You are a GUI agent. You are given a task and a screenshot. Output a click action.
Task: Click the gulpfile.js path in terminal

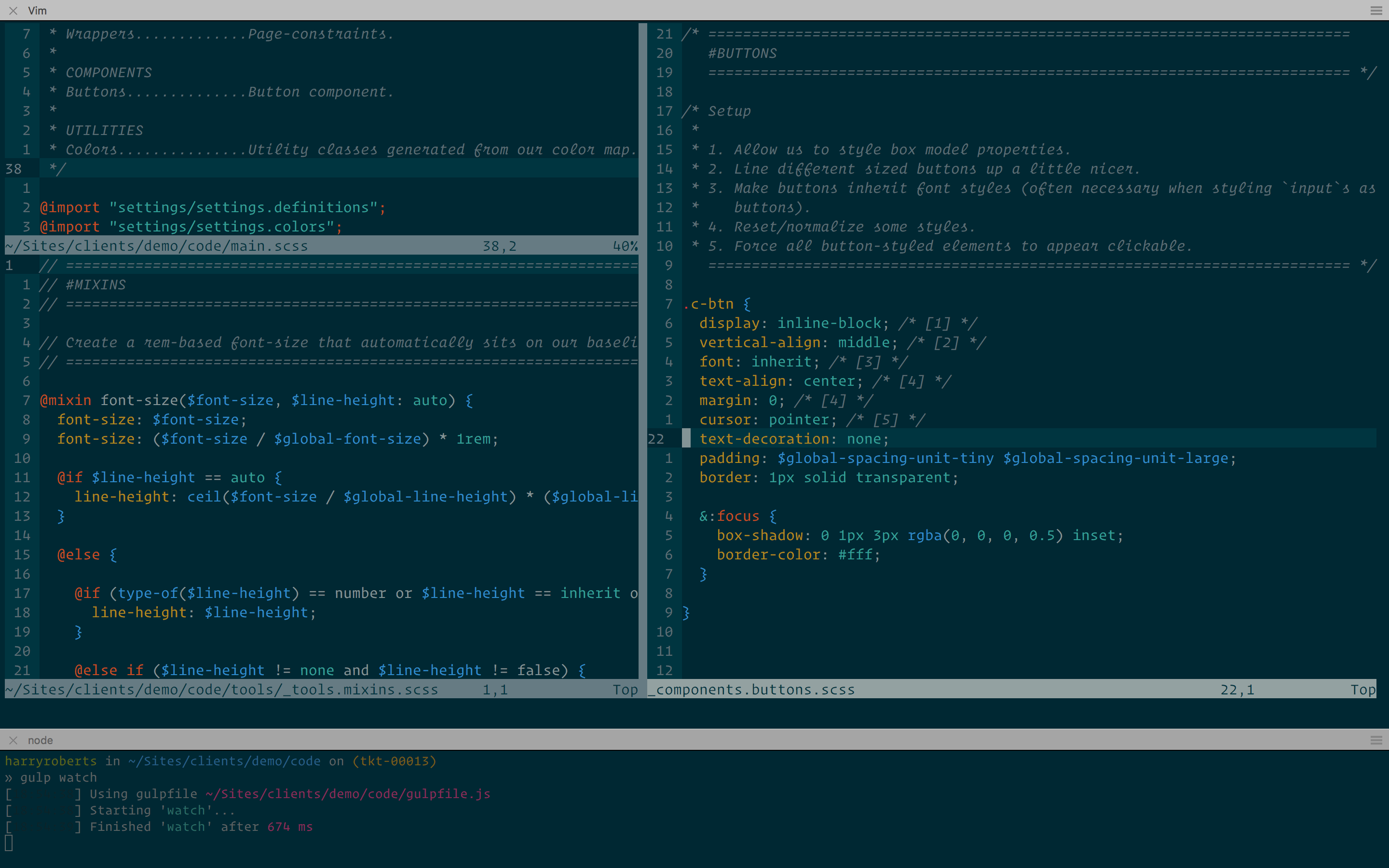pyautogui.click(x=348, y=794)
